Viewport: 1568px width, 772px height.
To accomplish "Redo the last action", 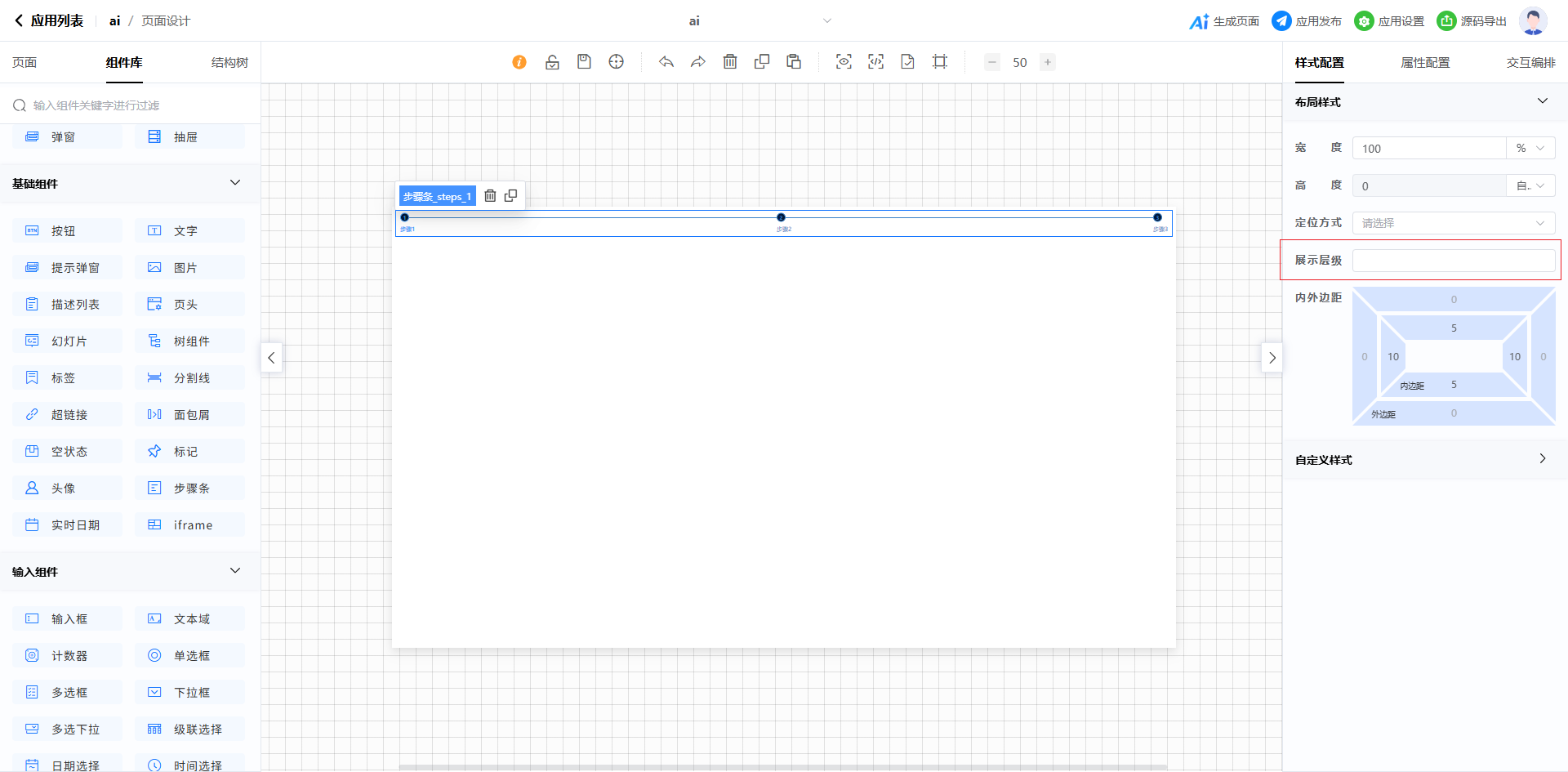I will click(698, 62).
